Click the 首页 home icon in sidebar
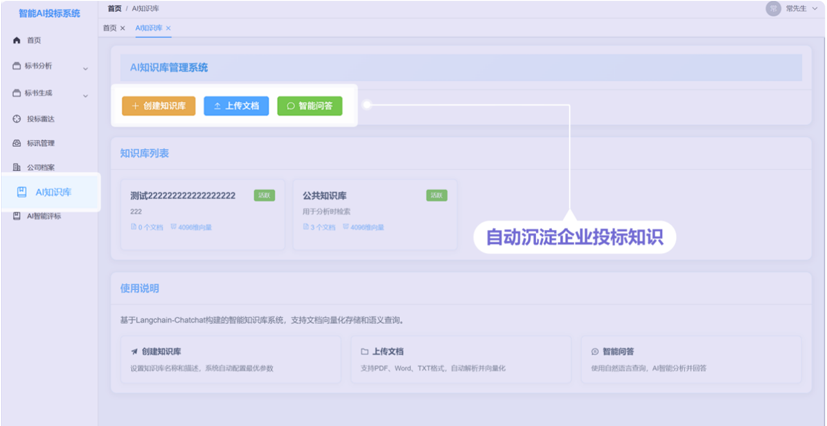827x426 pixels. click(17, 41)
